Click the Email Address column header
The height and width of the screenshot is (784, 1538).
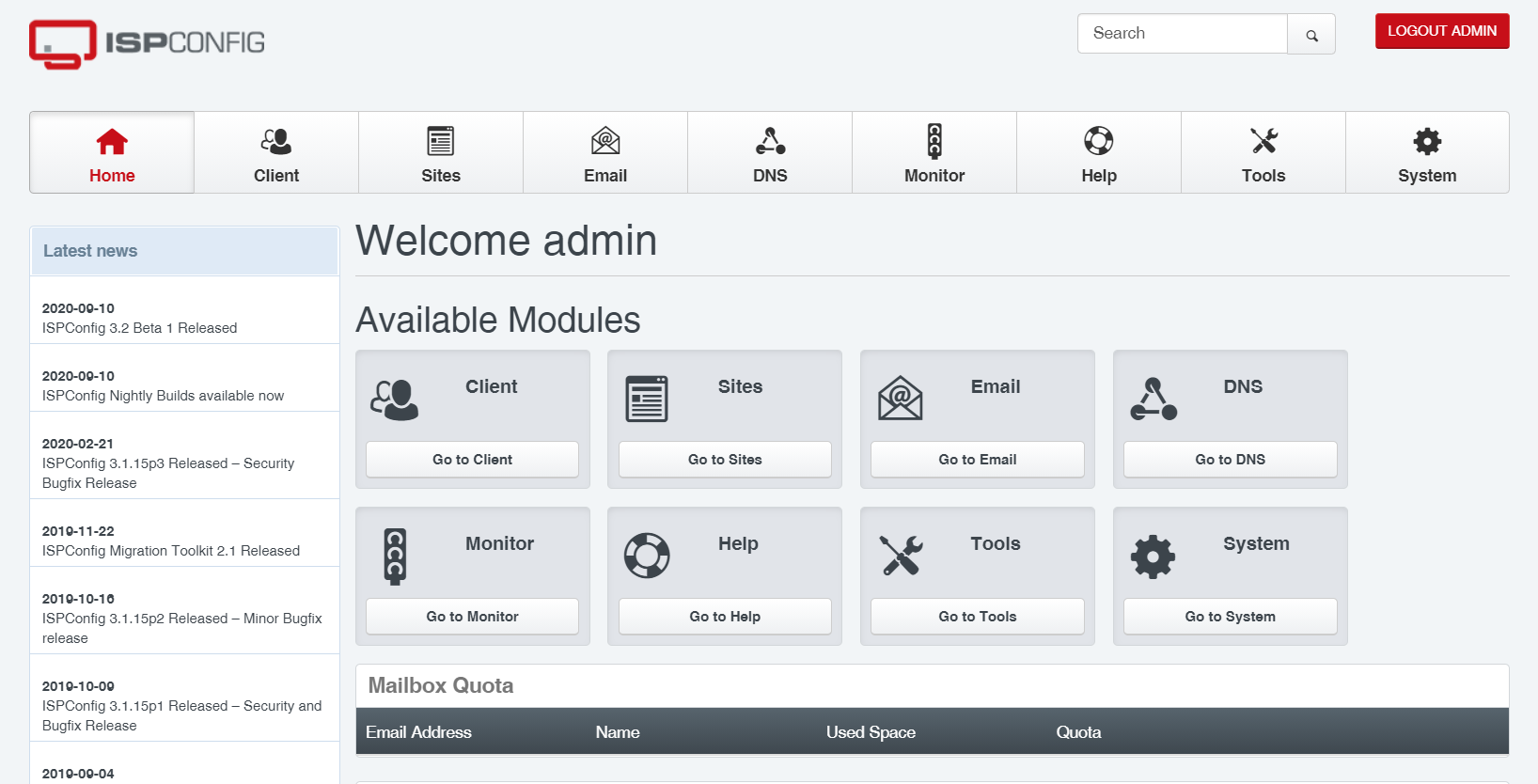pyautogui.click(x=418, y=732)
